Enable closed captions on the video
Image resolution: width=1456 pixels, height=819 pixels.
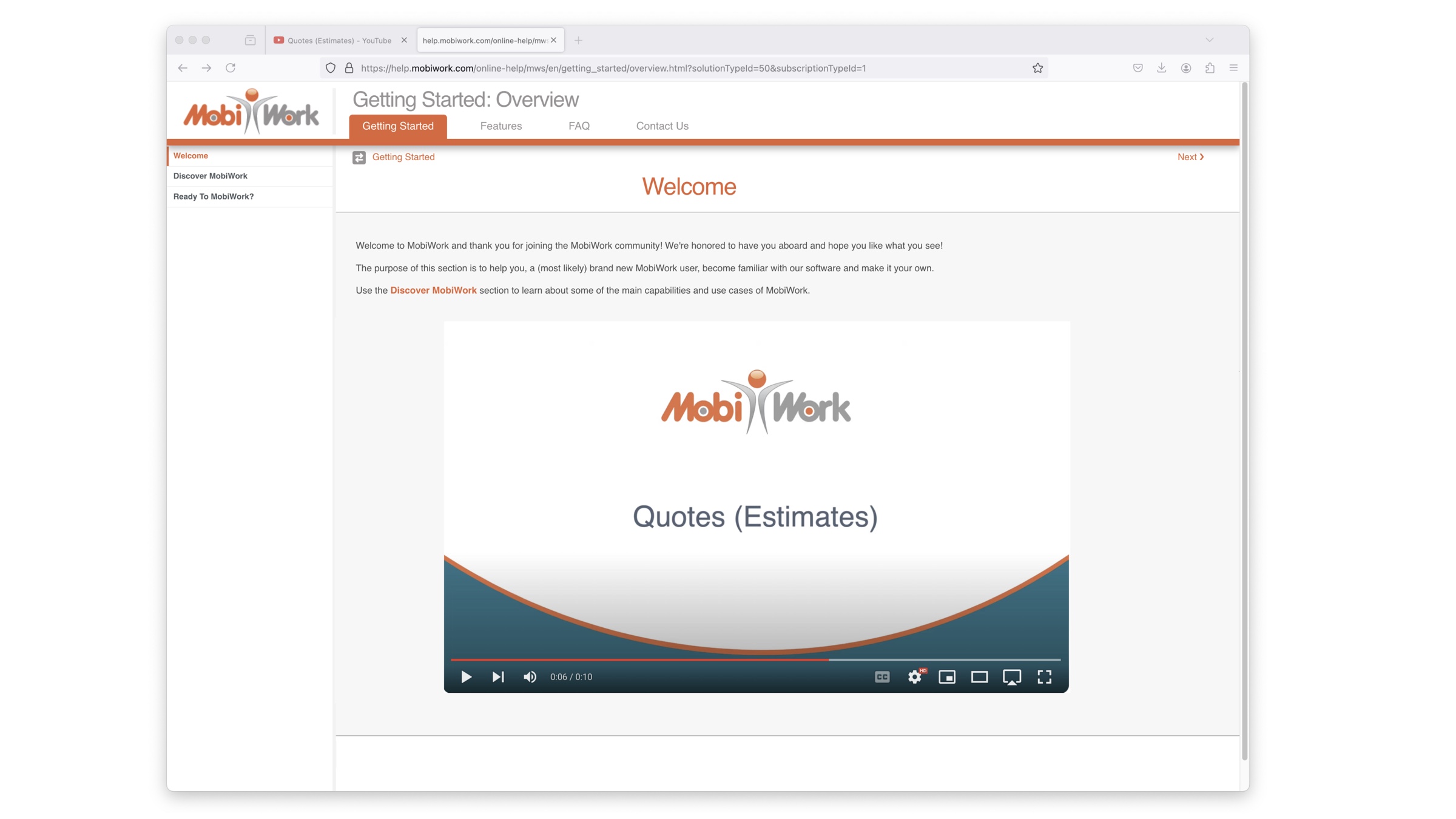(881, 677)
